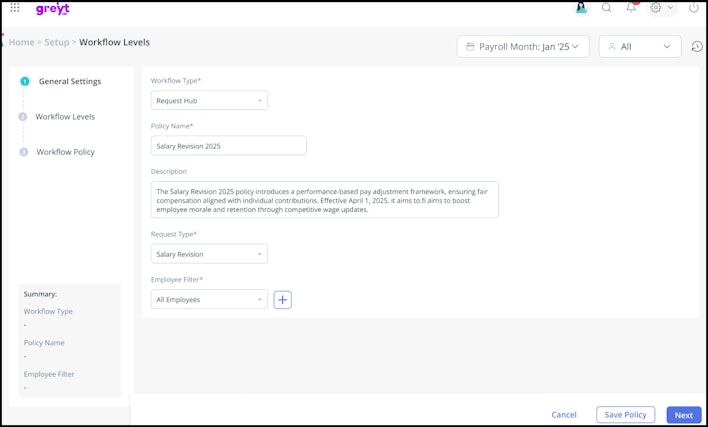Image resolution: width=708 pixels, height=427 pixels.
Task: Click the Setup breadcrumb link
Action: coord(57,42)
